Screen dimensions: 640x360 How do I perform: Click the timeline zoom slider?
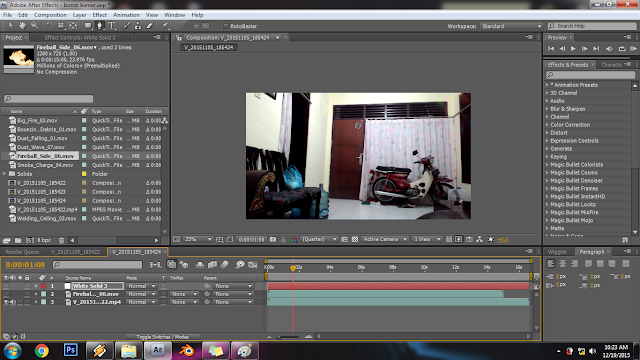coord(289,337)
